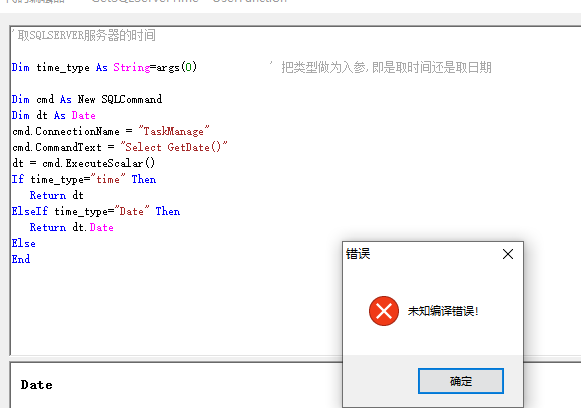The width and height of the screenshot is (581, 408).
Task: Click the ElseIf time_type="Date" Then line
Action: (96, 211)
